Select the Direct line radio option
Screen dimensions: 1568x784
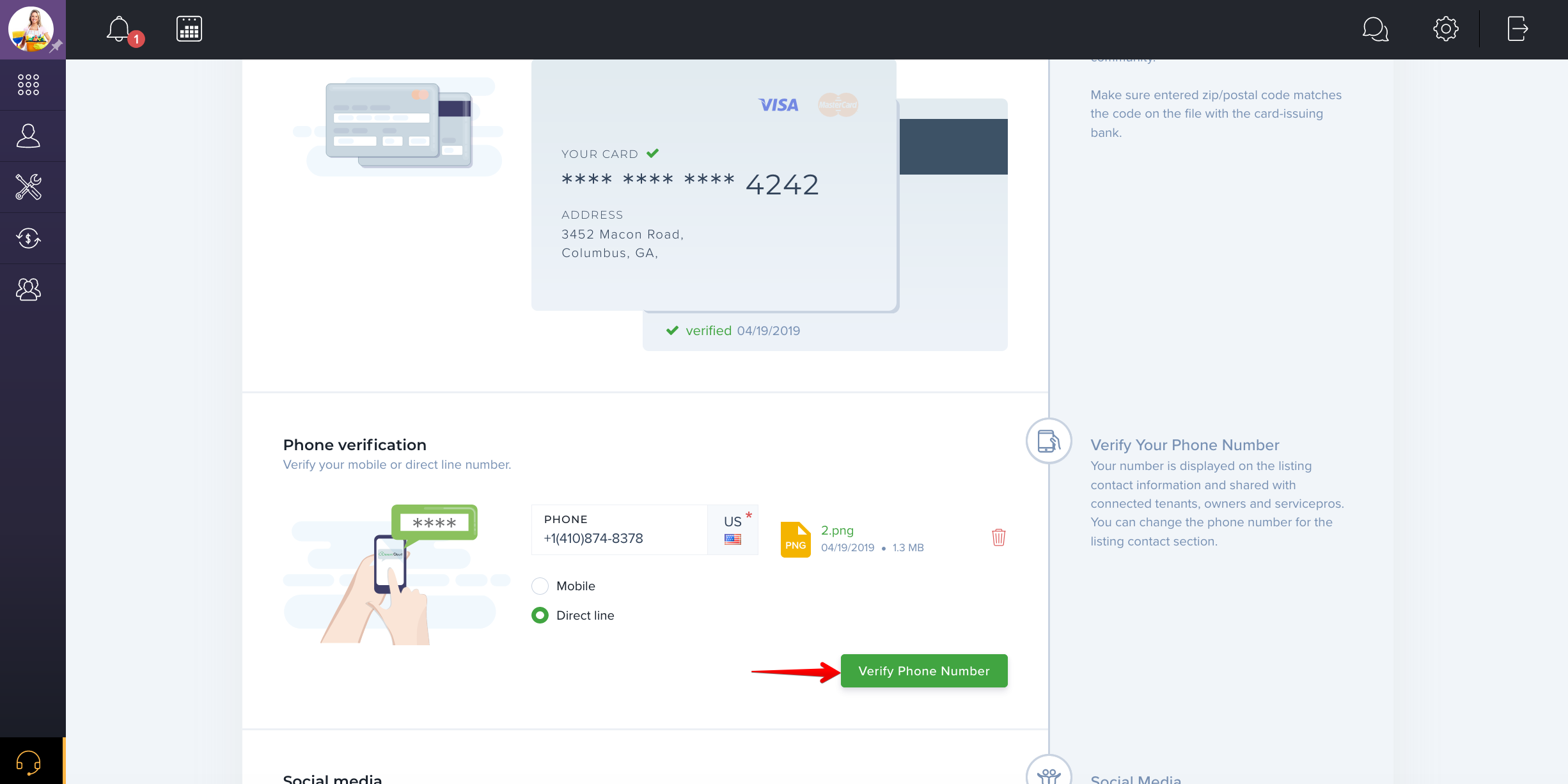pyautogui.click(x=540, y=615)
